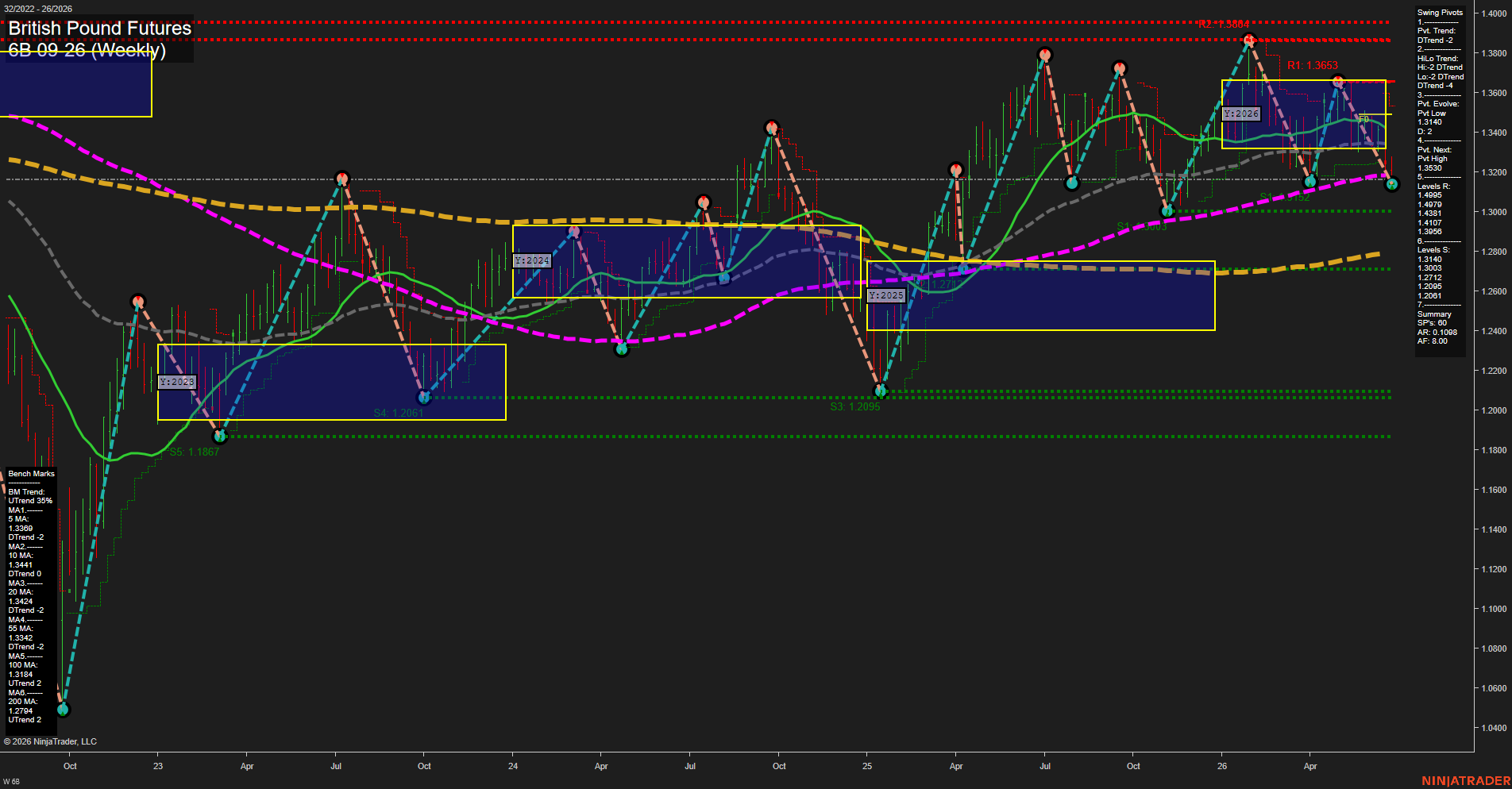Click the S4: 1.2061 support label on chart
Image resolution: width=1512 pixels, height=789 pixels.
coord(399,413)
